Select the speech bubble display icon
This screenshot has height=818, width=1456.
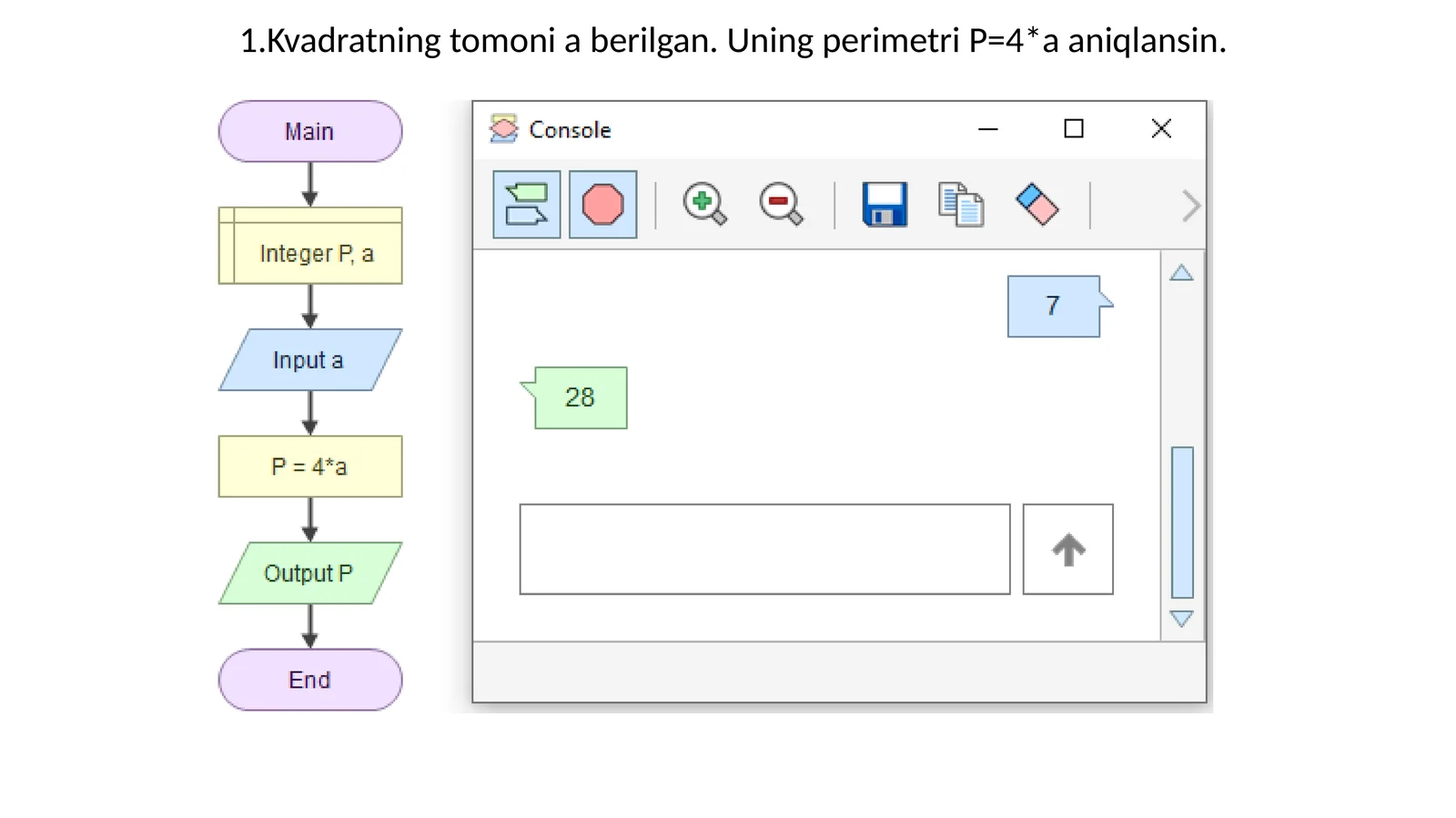524,204
